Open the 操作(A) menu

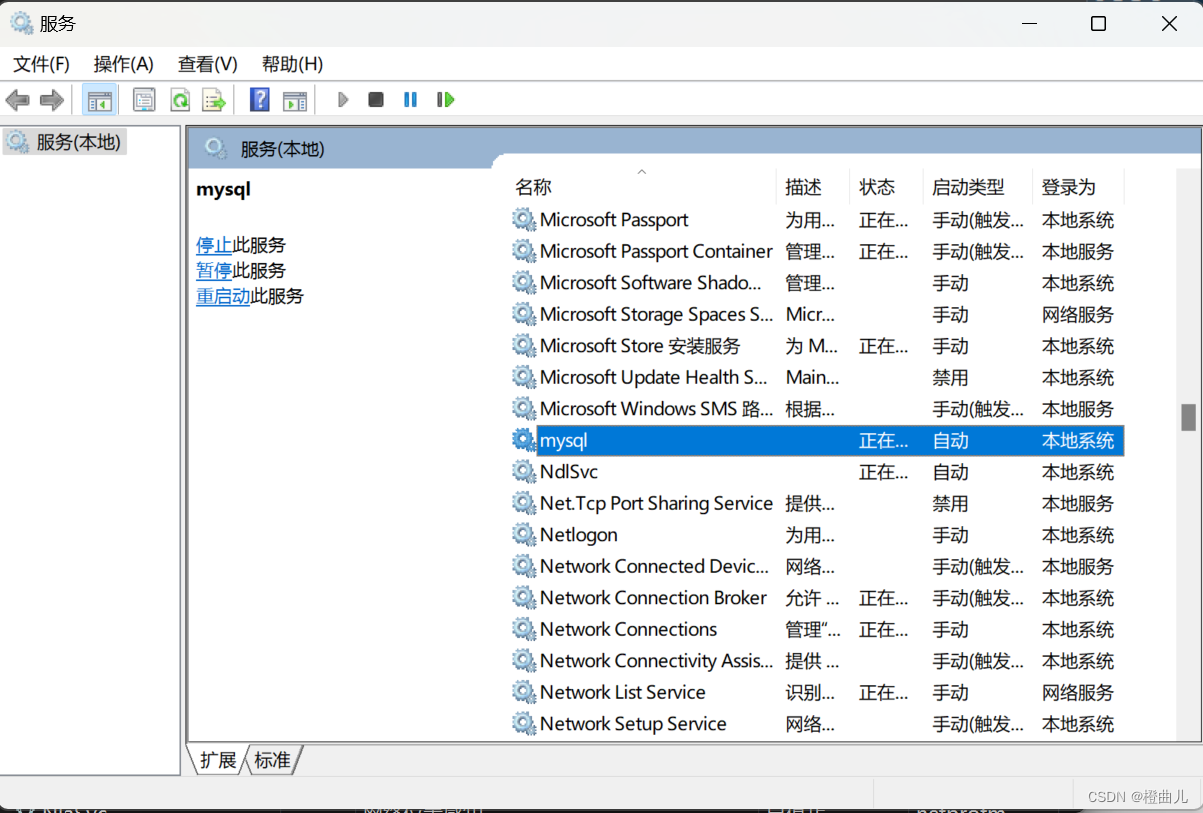pyautogui.click(x=124, y=64)
